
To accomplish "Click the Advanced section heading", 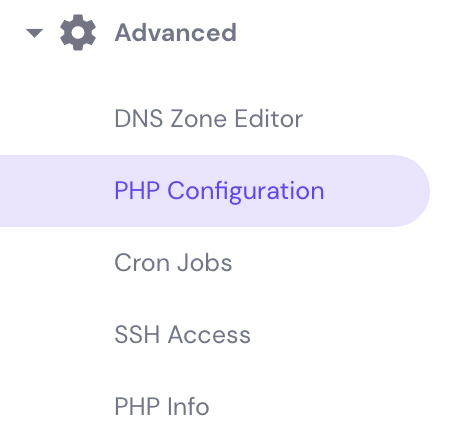I will click(175, 33).
